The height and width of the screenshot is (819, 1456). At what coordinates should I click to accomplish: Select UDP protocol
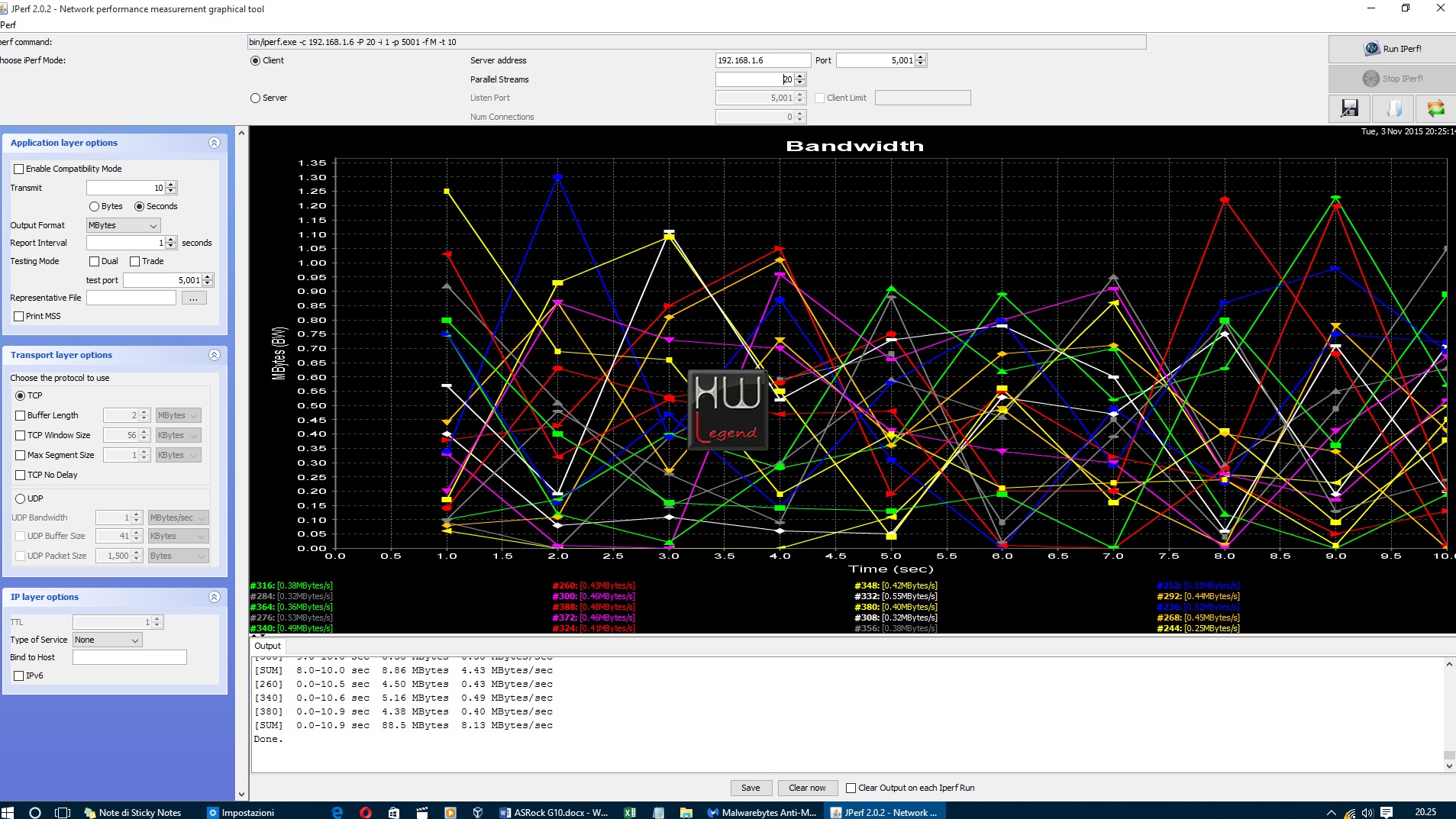click(21, 498)
